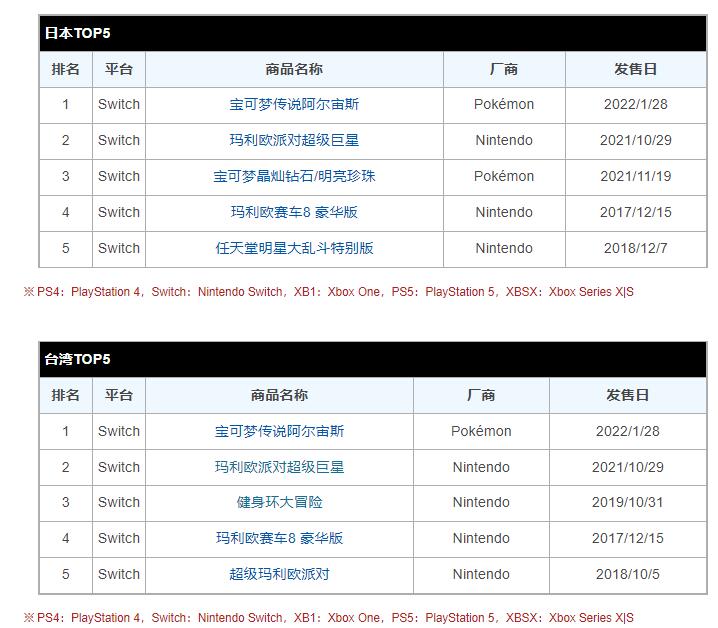Image resolution: width=718 pixels, height=628 pixels.
Task: Click Switch platform in 健身环大冒险 row
Action: pyautogui.click(x=119, y=502)
